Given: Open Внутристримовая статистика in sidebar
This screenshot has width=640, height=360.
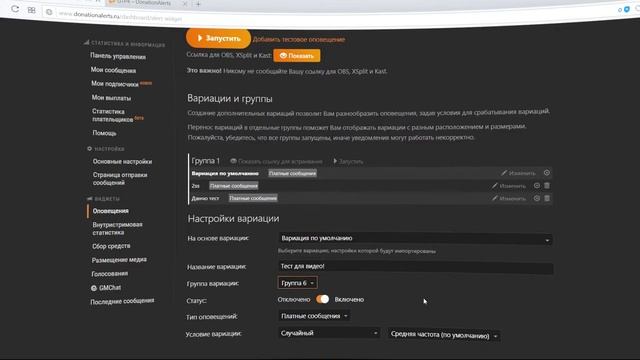Looking at the screenshot, I should coord(117,229).
